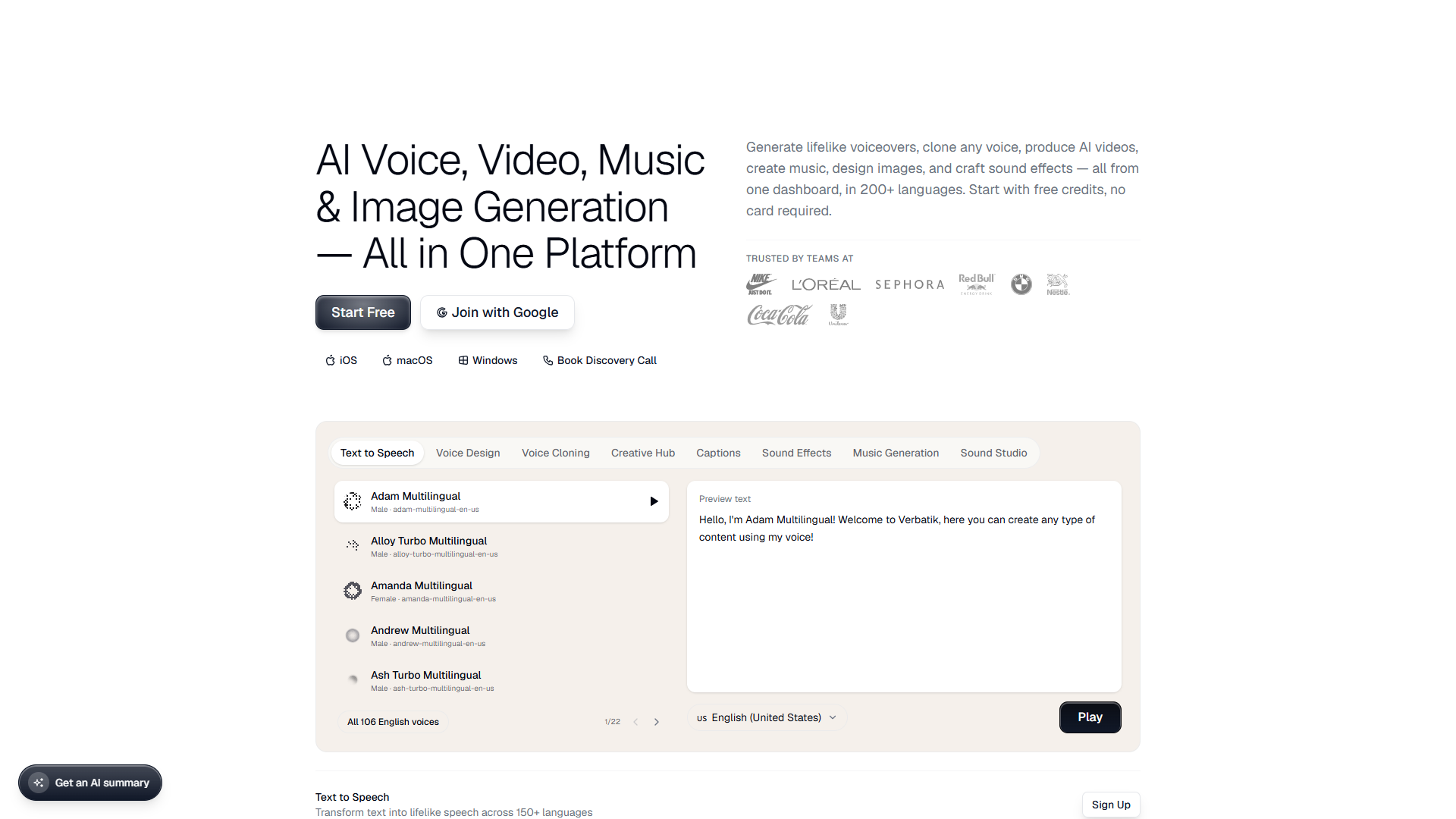
Task: Open the English (United States) language dropdown
Action: point(767,717)
